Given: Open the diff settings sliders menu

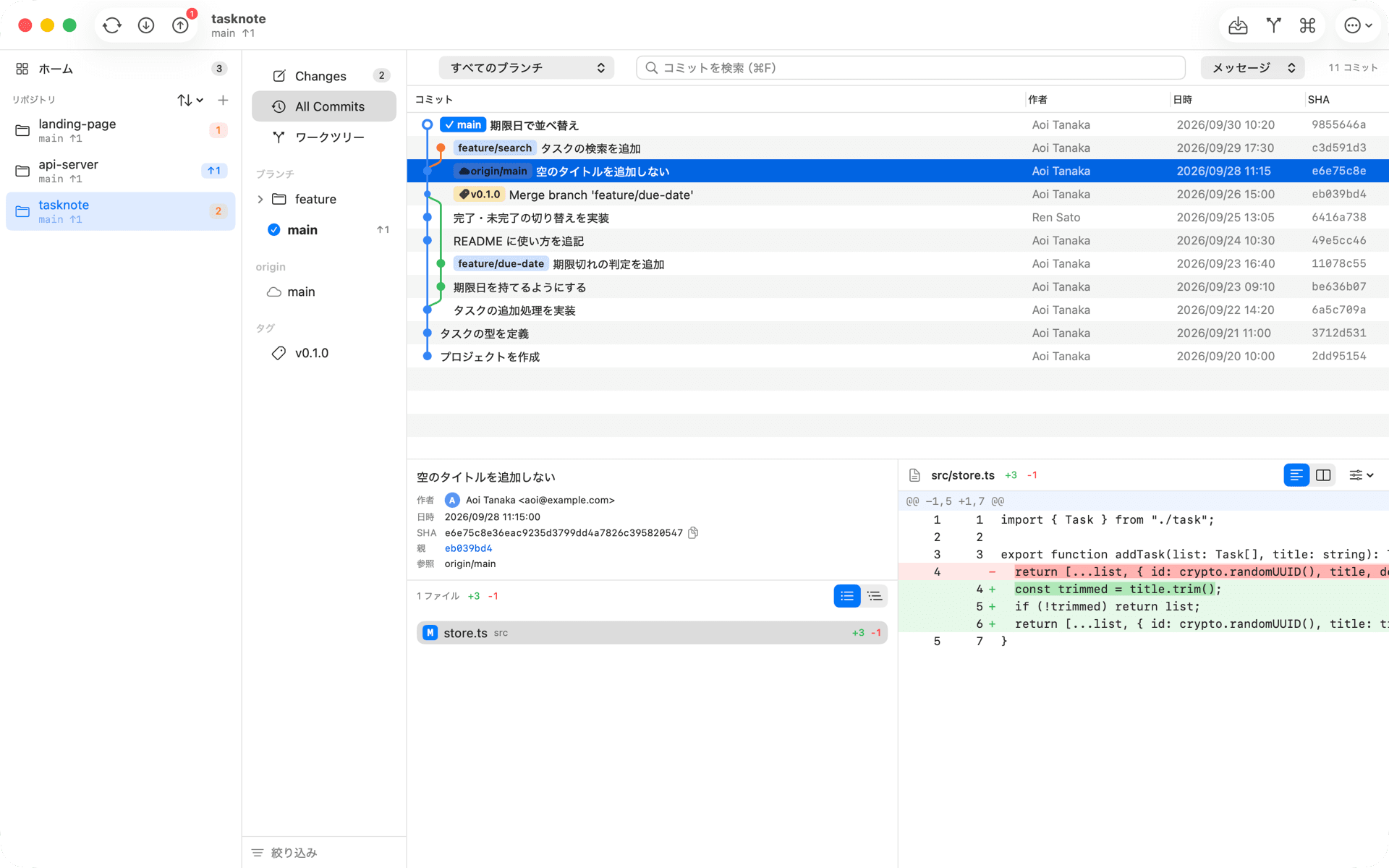Looking at the screenshot, I should tap(1361, 475).
